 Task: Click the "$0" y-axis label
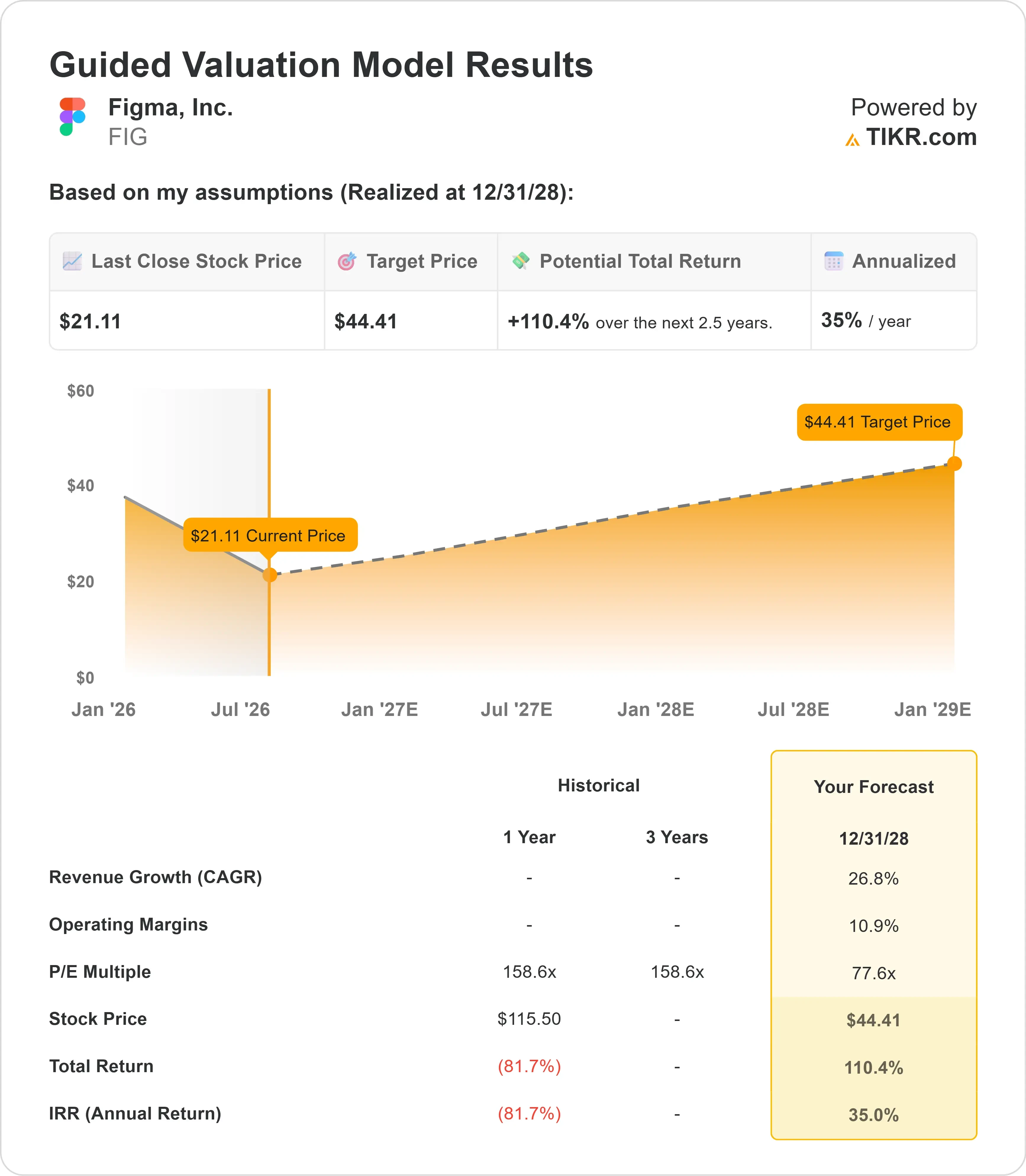(85, 678)
